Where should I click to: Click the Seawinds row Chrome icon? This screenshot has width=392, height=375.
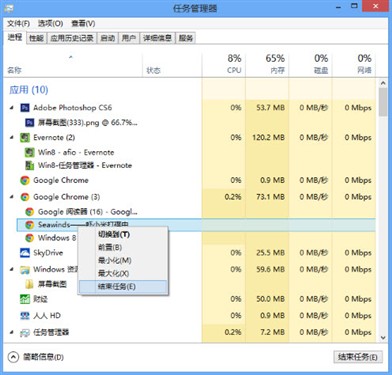tap(29, 225)
